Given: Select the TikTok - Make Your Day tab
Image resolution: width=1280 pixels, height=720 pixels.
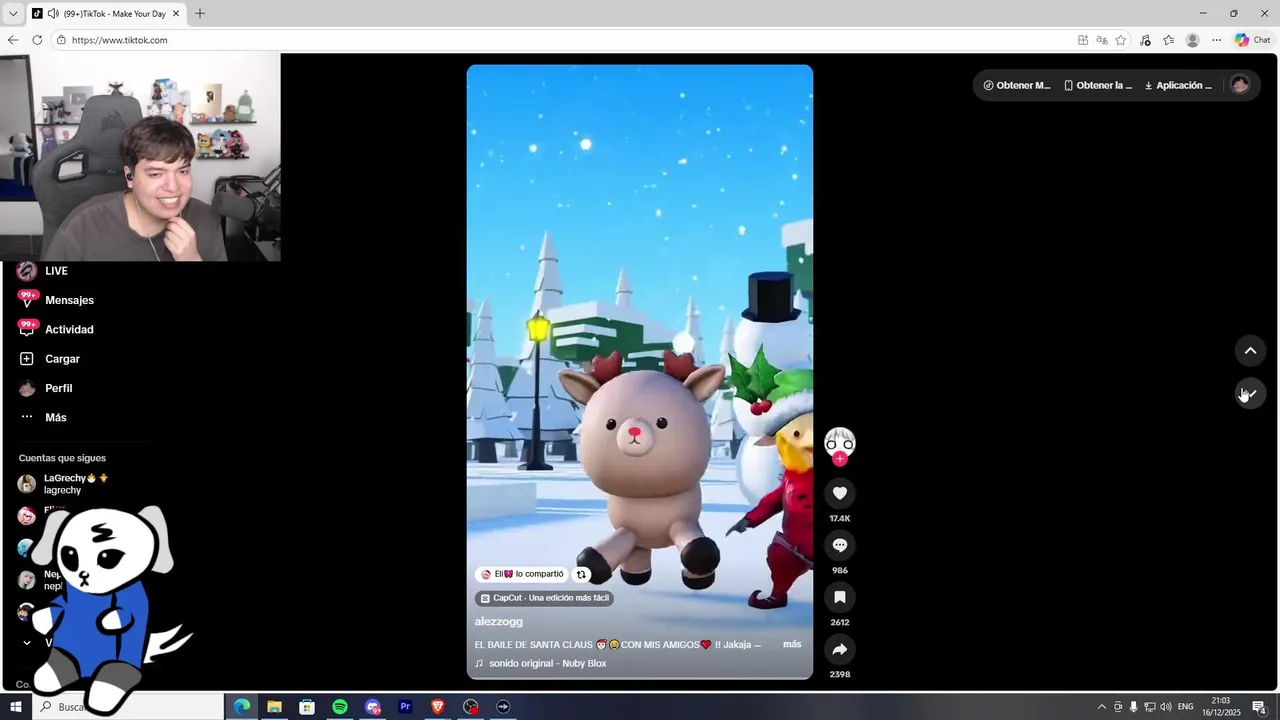Looking at the screenshot, I should point(105,14).
